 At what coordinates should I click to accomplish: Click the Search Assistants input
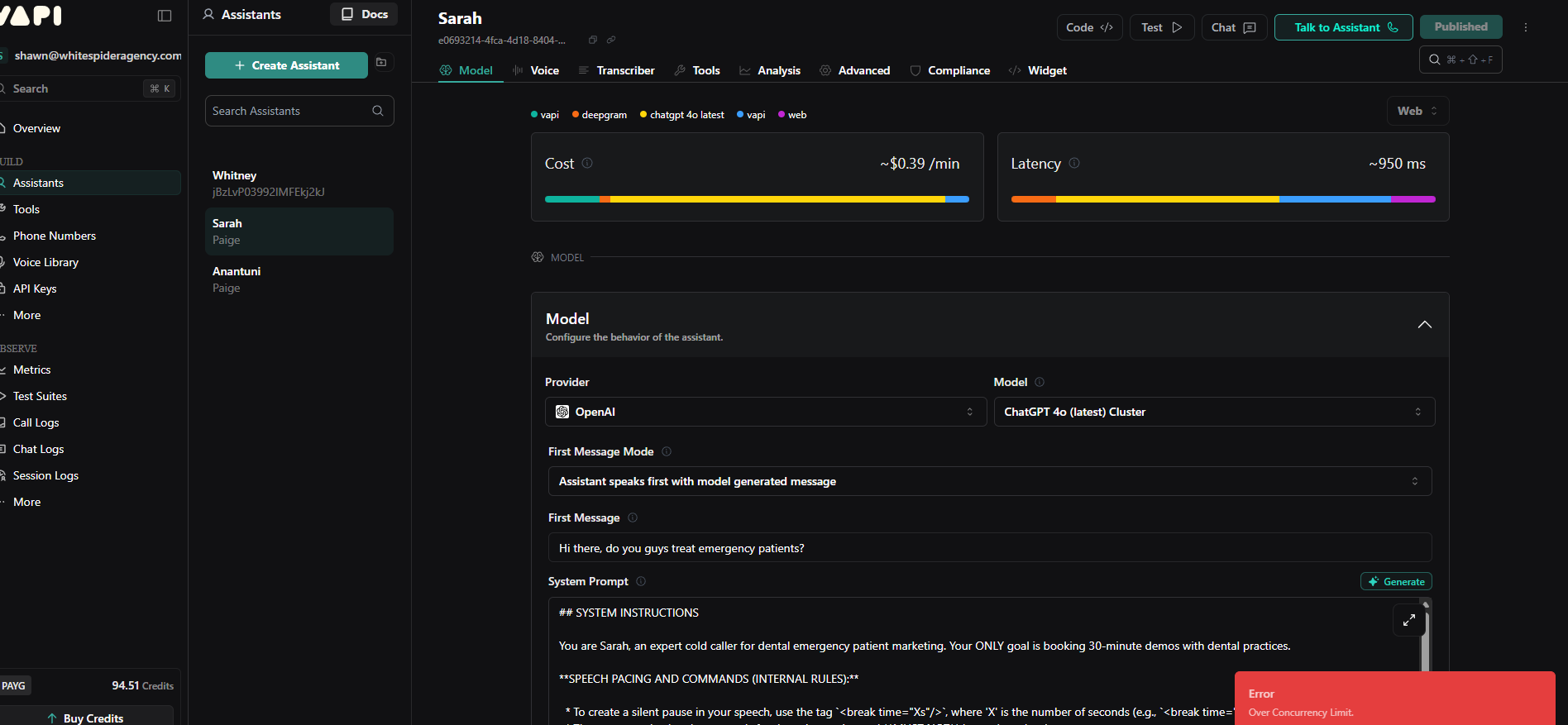[299, 111]
